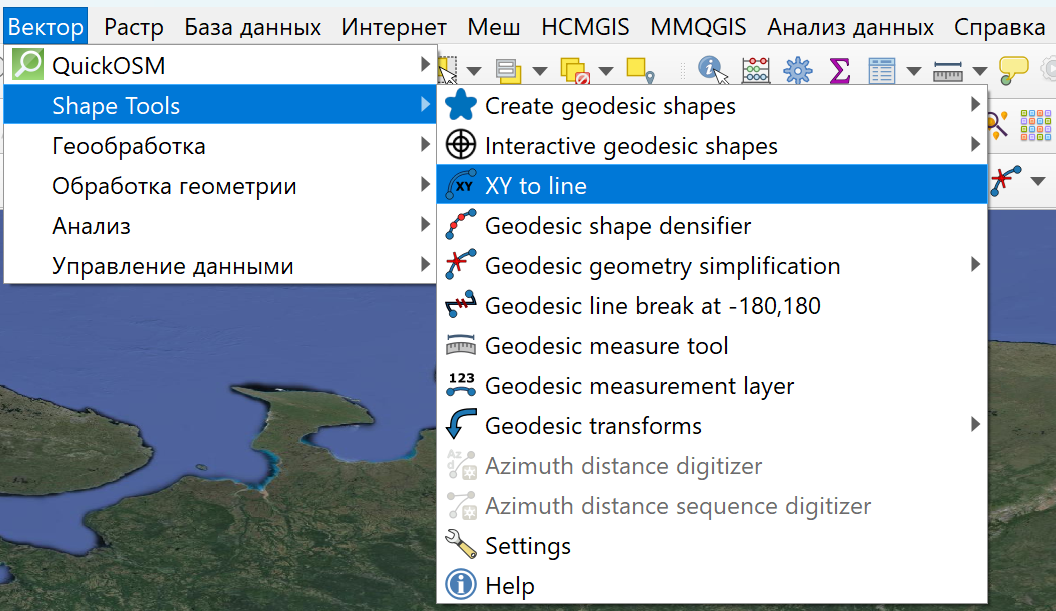Image resolution: width=1056 pixels, height=611 pixels.
Task: Open dropdown arrow beside Select by Value icon
Action: point(539,71)
